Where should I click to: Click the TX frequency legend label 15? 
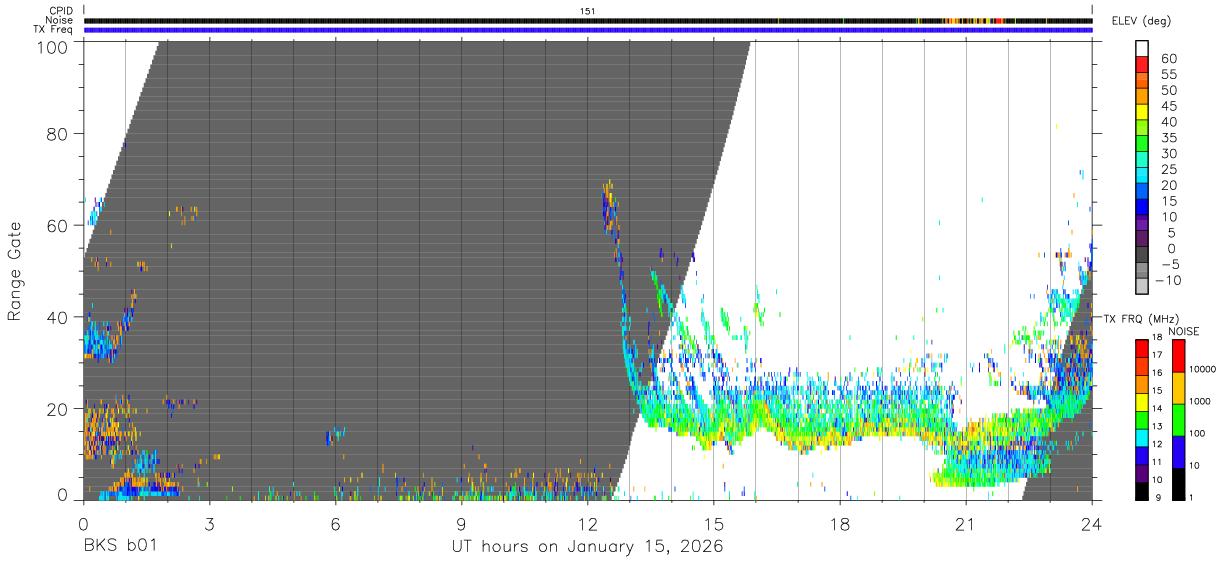coord(1158,391)
